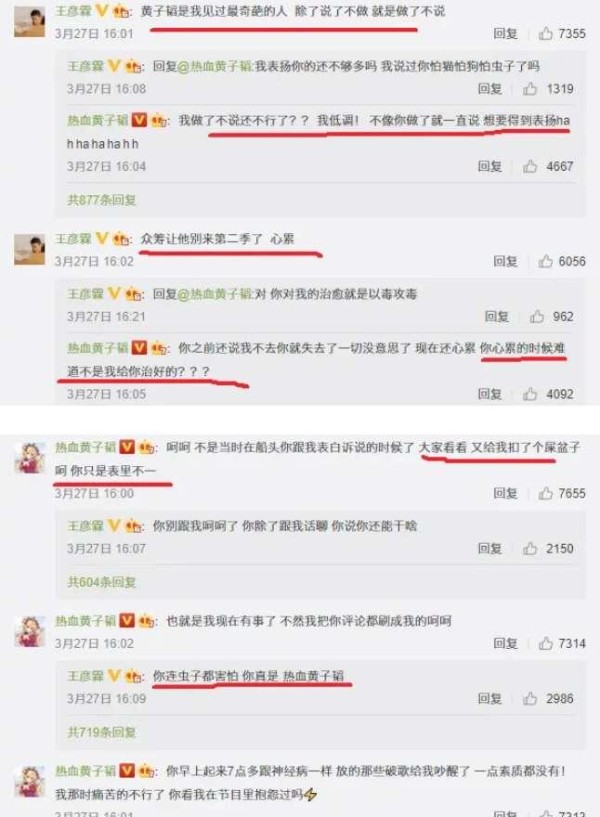600x817 pixels.
Task: Open the 共719条回复 reply thread
Action: 102,732
